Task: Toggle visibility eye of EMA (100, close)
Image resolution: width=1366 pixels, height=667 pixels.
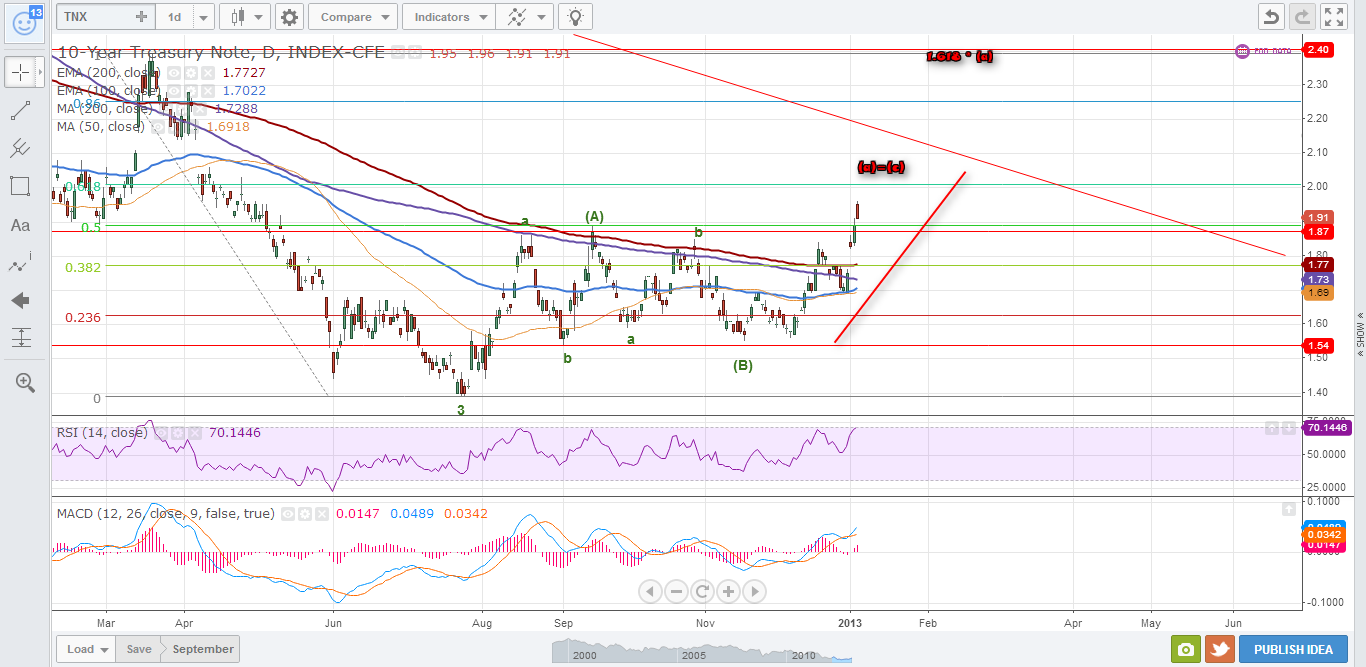Action: 173,91
